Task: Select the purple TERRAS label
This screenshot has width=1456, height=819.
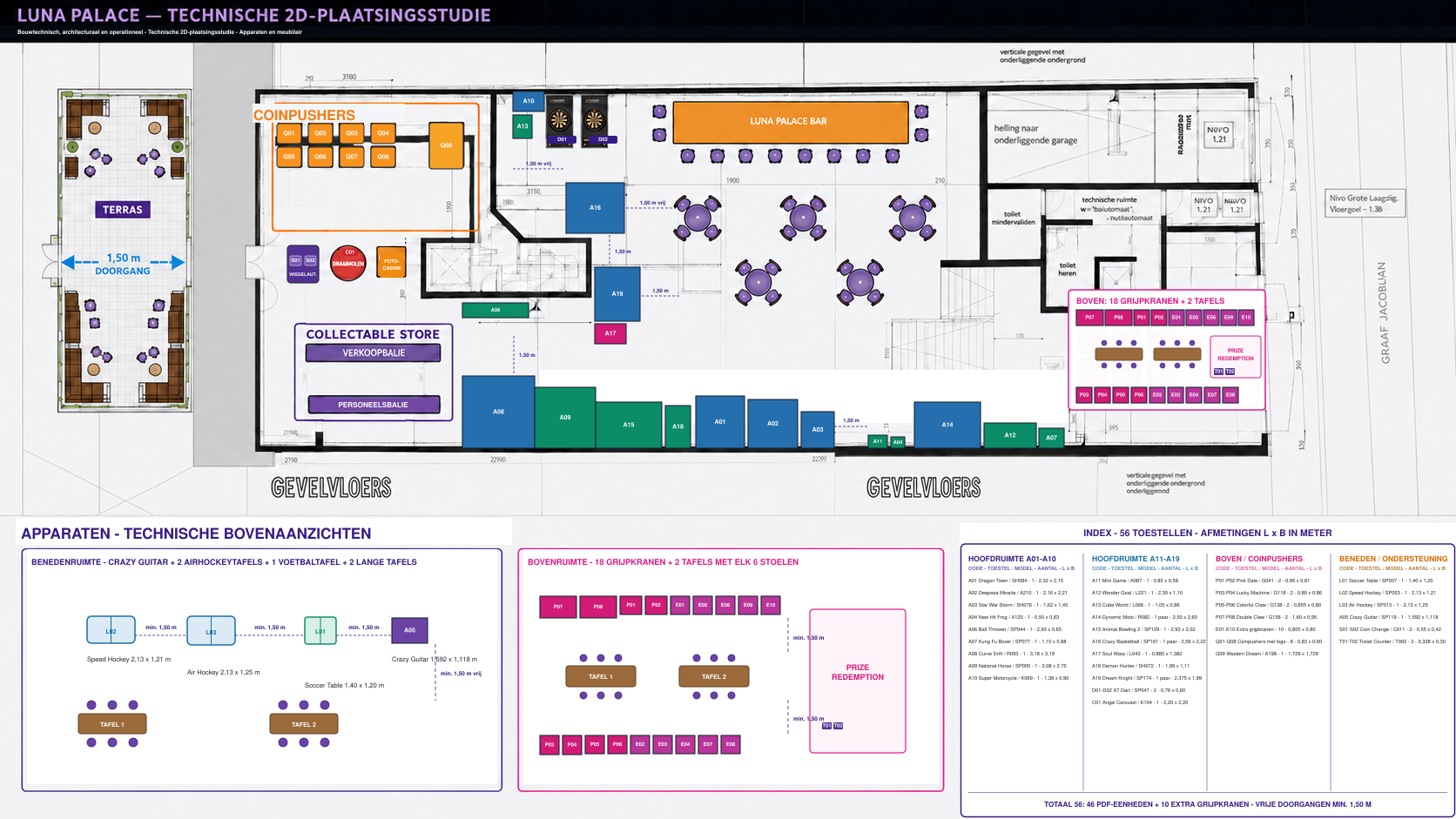Action: click(123, 210)
